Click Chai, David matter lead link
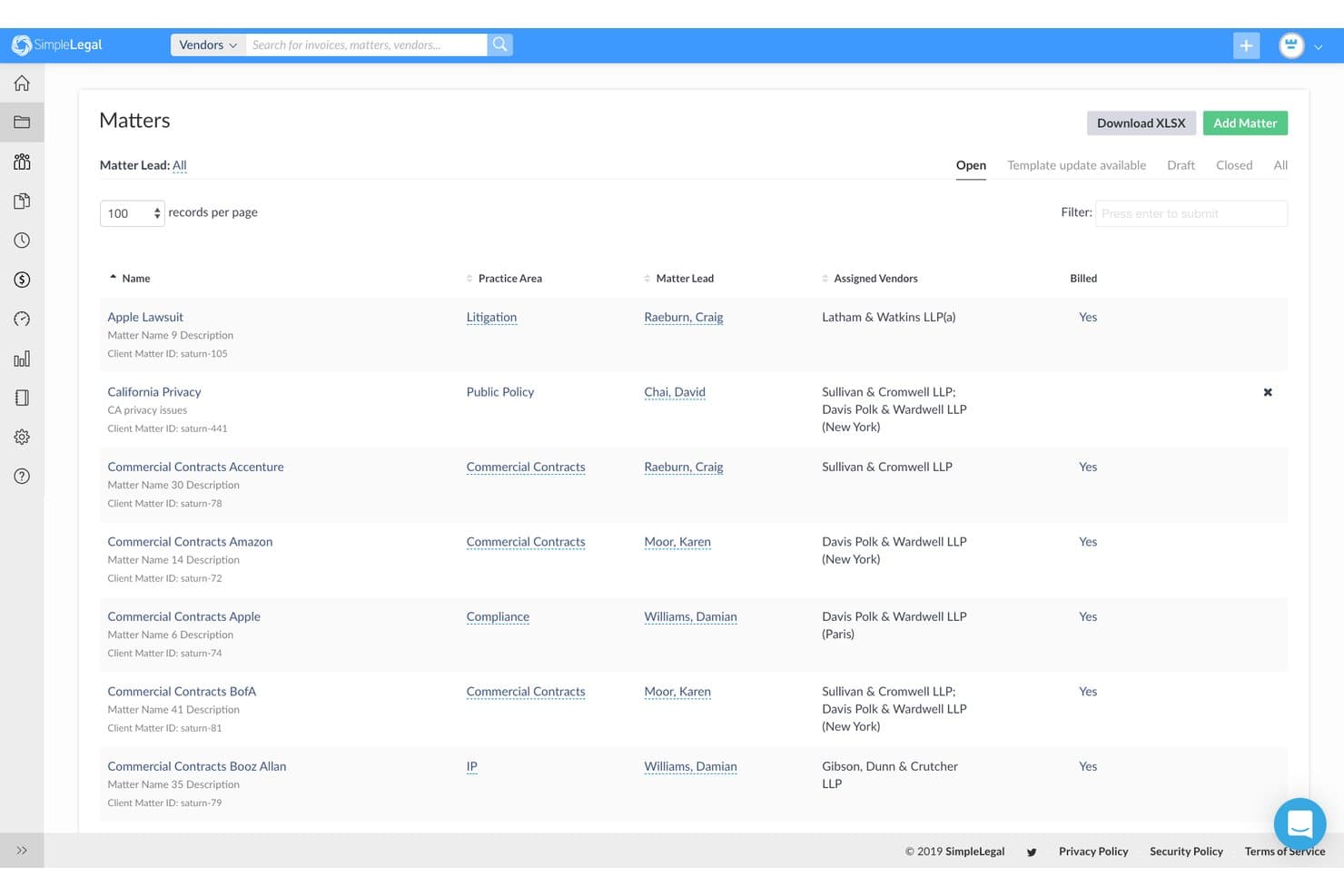The width and height of the screenshot is (1344, 896). click(x=675, y=392)
